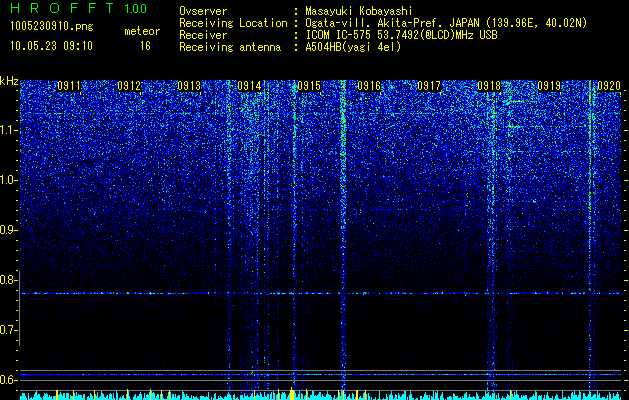Click the kHz axis unit label
The image size is (629, 400).
(9, 81)
